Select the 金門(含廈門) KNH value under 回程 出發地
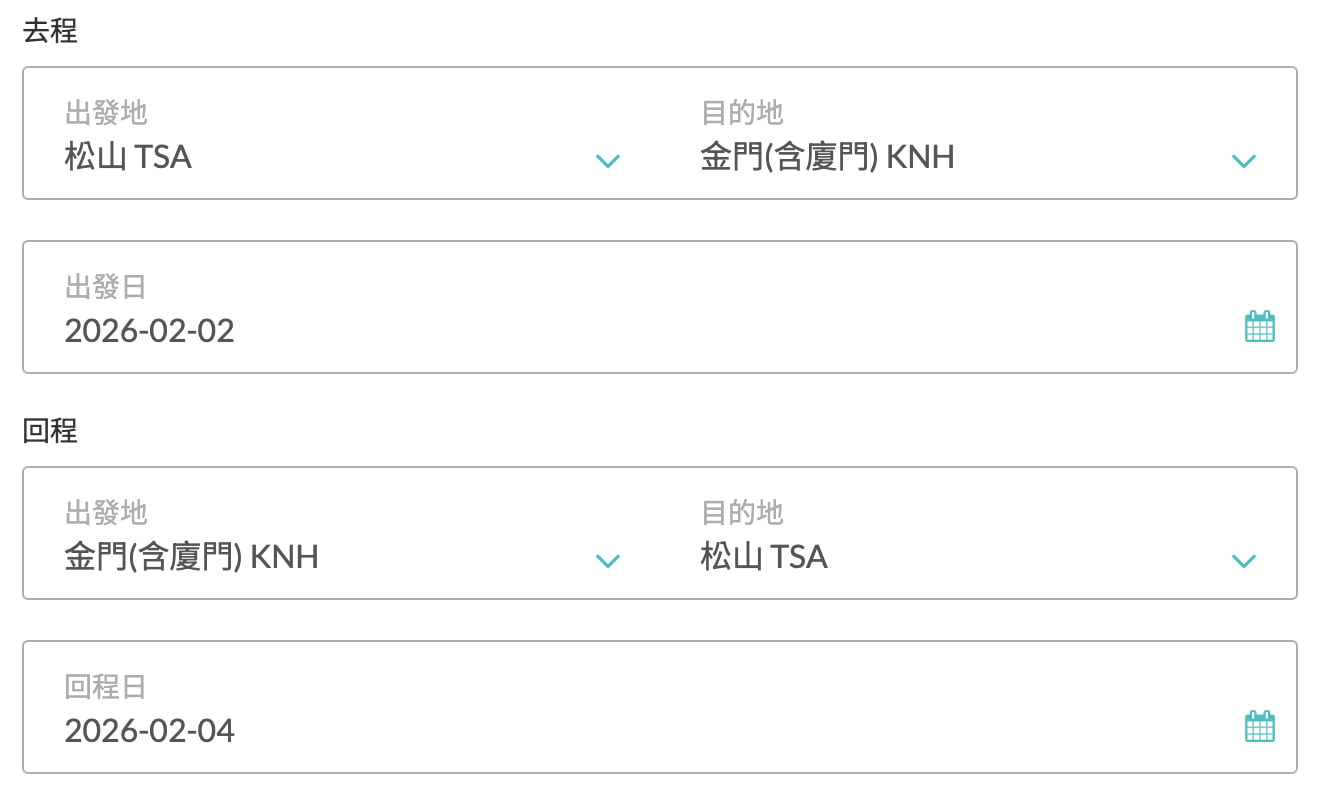The height and width of the screenshot is (792, 1320). click(191, 557)
